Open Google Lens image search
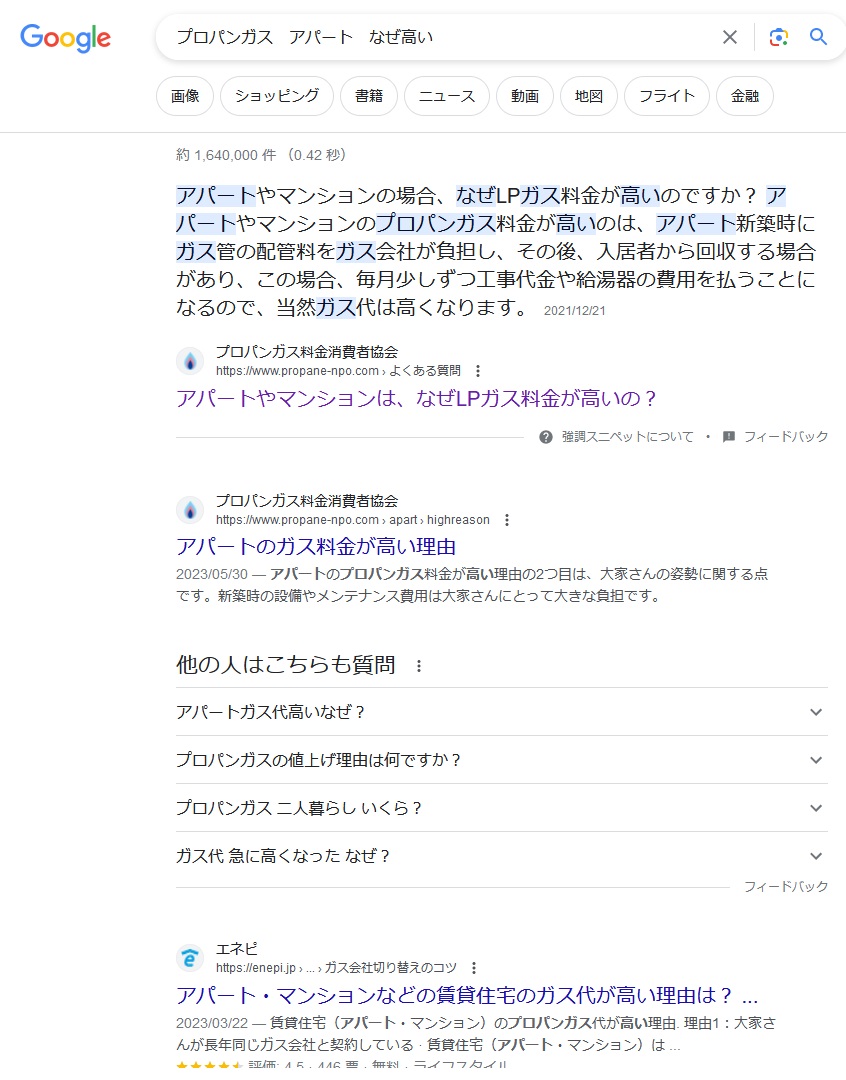The height and width of the screenshot is (1080, 846). (x=778, y=37)
